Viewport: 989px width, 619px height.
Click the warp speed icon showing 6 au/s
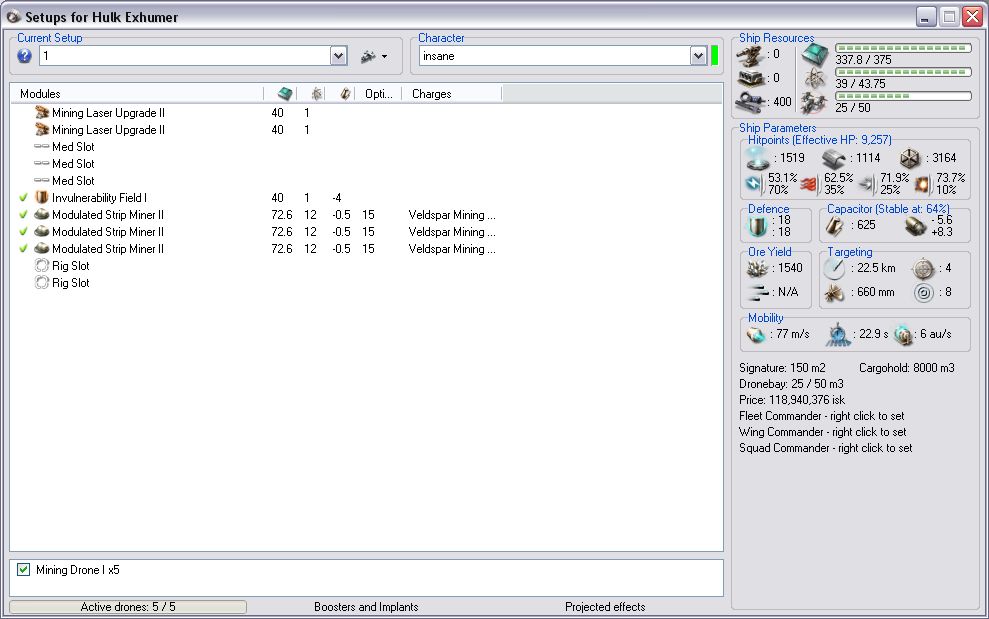pos(903,335)
